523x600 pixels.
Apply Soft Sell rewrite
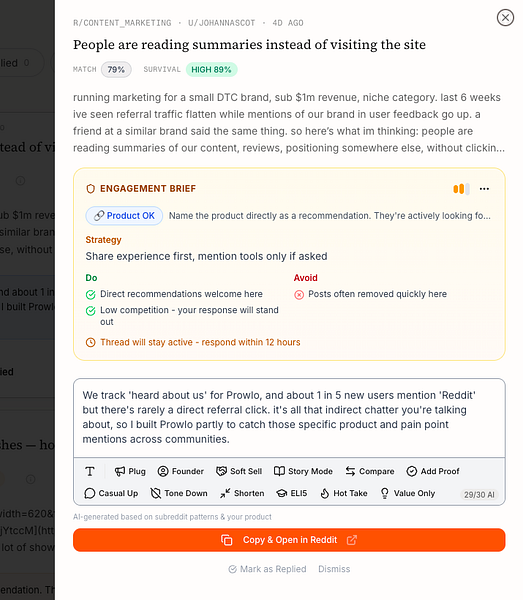239,471
